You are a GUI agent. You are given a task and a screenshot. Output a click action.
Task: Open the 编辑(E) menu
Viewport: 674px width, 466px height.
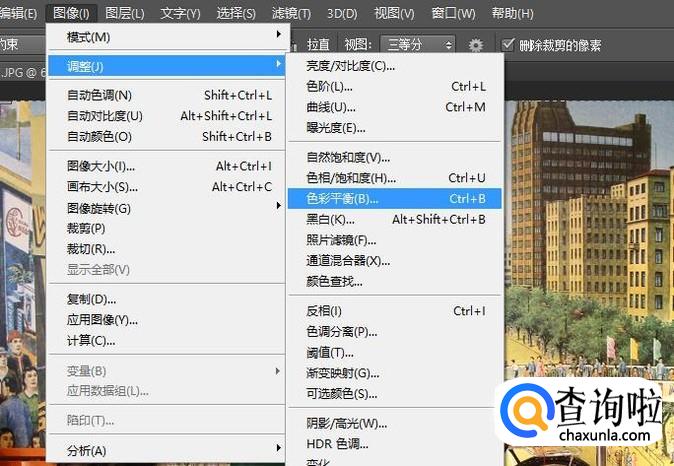point(18,13)
